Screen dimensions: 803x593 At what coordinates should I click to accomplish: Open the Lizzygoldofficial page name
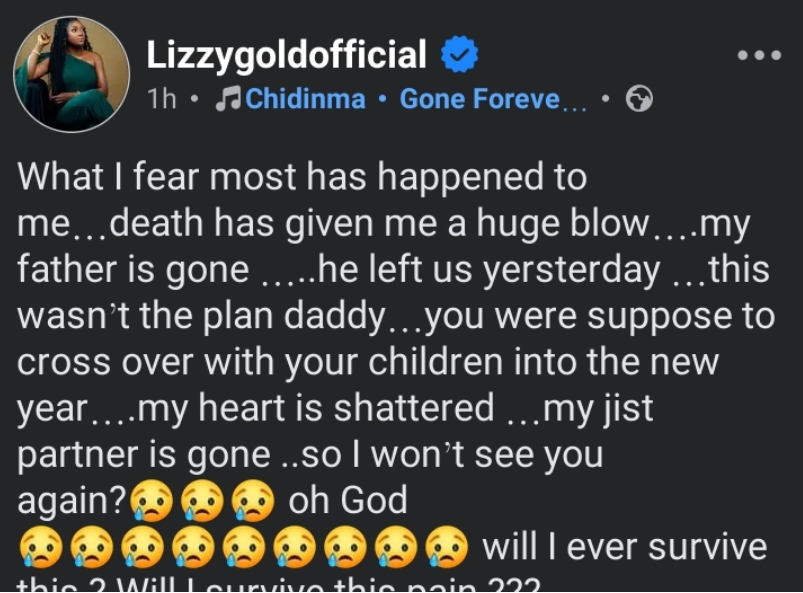coord(287,55)
